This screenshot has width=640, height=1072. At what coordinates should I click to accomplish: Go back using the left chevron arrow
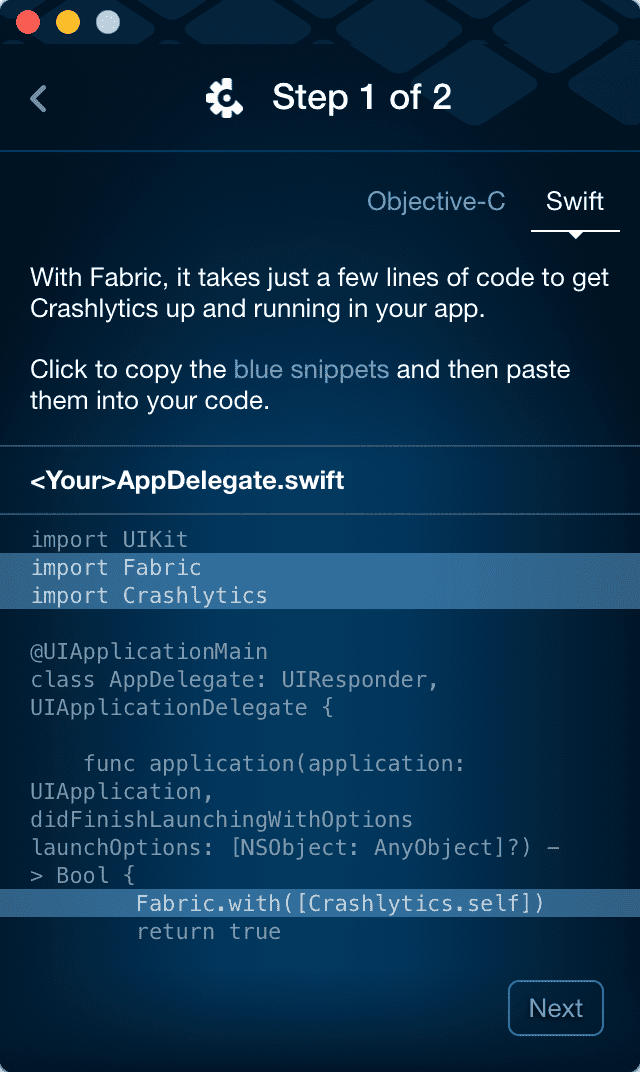click(x=39, y=98)
